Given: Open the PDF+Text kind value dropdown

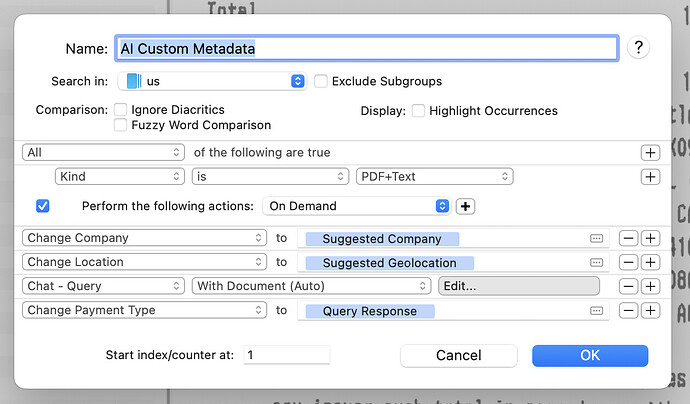Looking at the screenshot, I should [435, 177].
